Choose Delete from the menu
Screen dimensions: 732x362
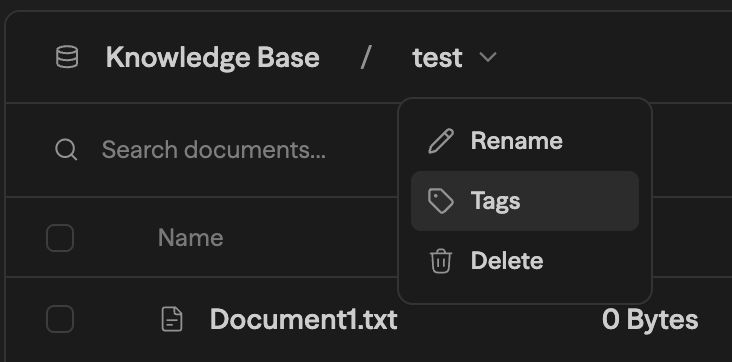pyautogui.click(x=525, y=261)
